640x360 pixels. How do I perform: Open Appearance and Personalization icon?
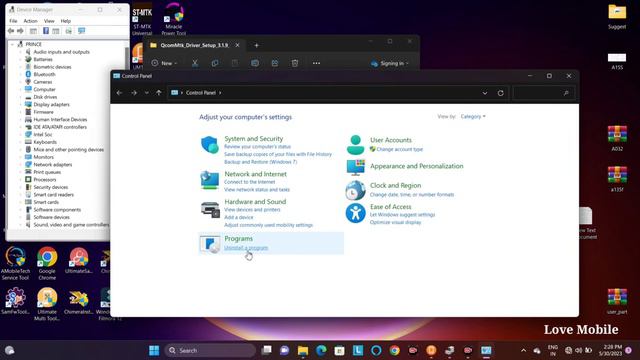click(356, 167)
